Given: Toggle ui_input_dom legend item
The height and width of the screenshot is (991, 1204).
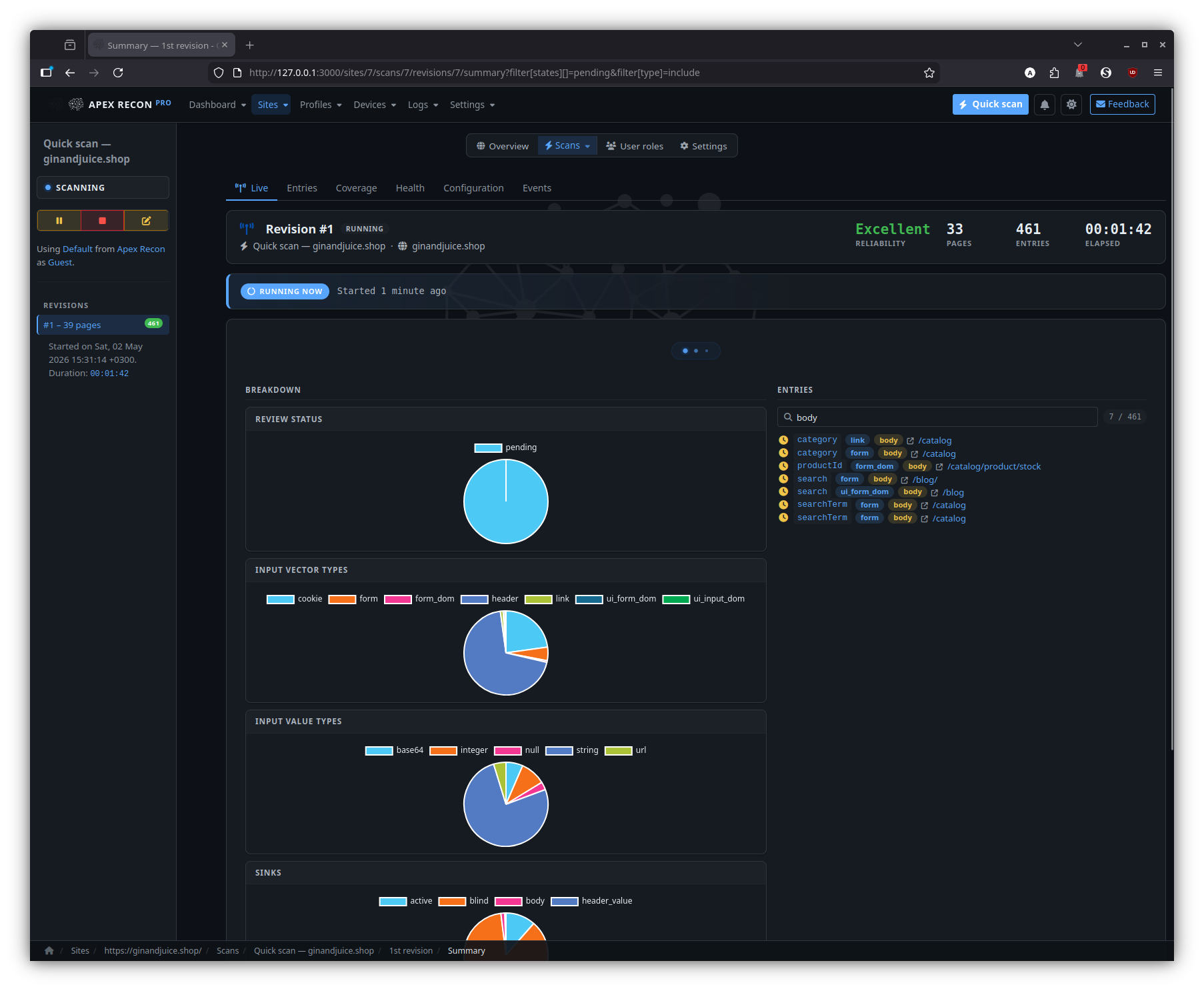Looking at the screenshot, I should click(x=703, y=599).
